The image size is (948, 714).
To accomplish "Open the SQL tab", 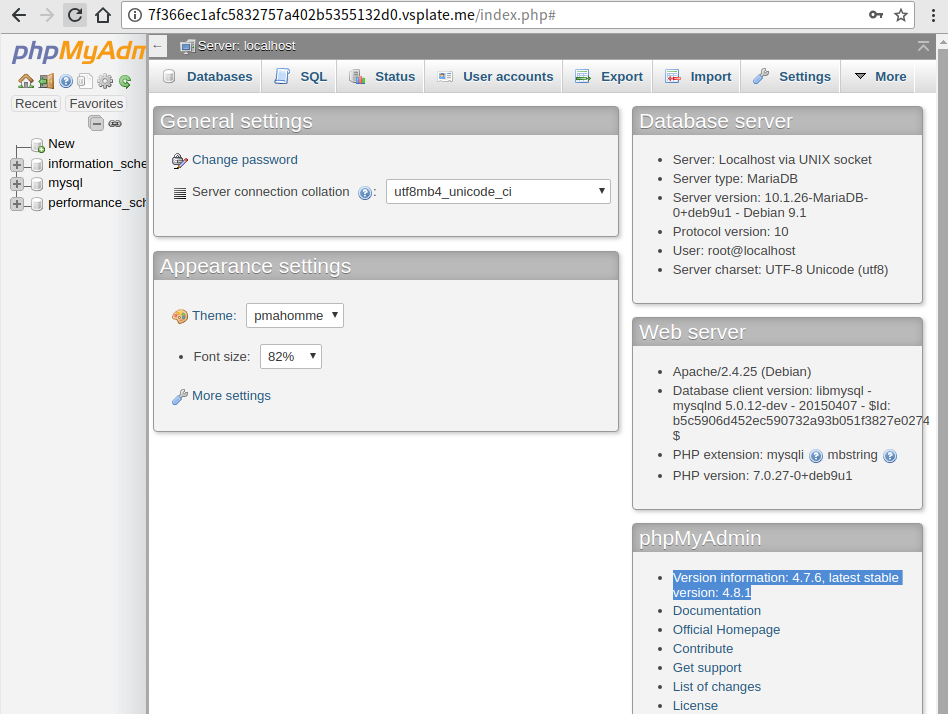I will pos(300,77).
